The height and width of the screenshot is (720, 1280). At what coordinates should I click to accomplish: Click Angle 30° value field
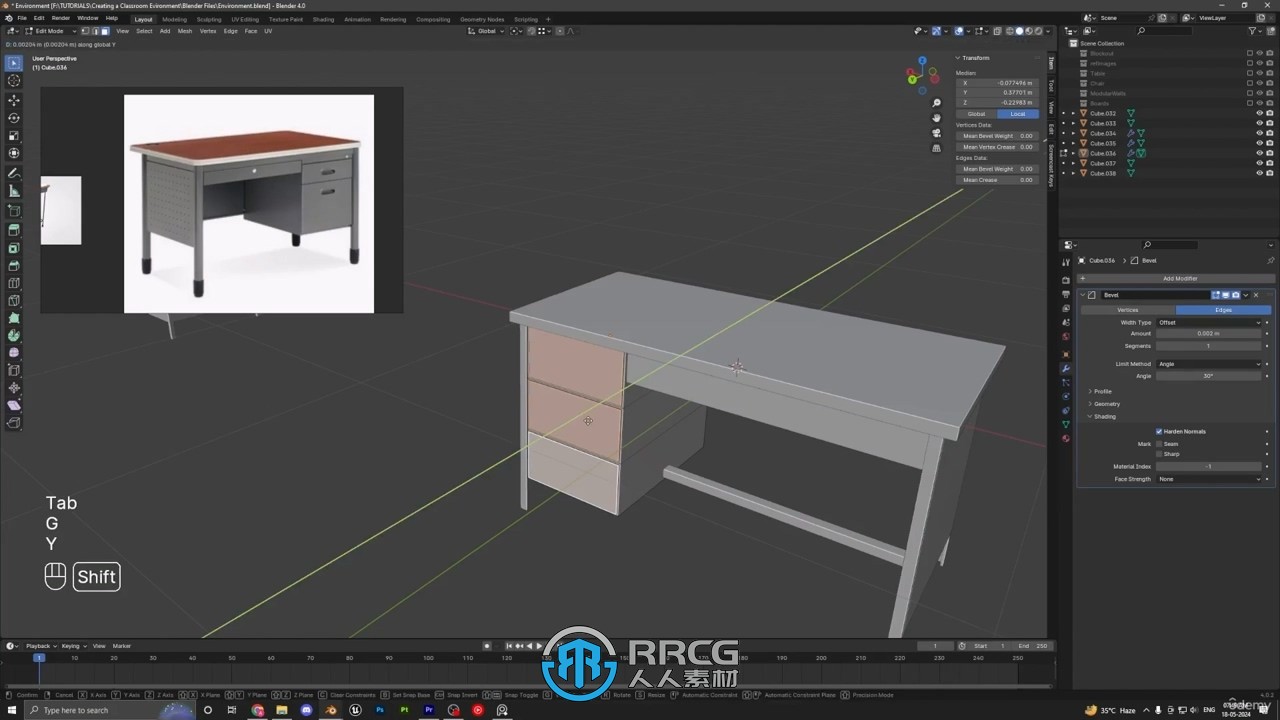click(x=1209, y=376)
